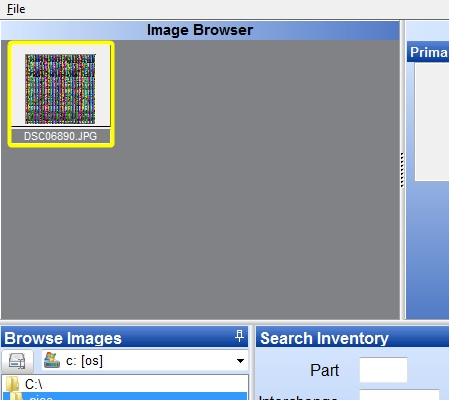Click the Browse Images panel header

125,337
